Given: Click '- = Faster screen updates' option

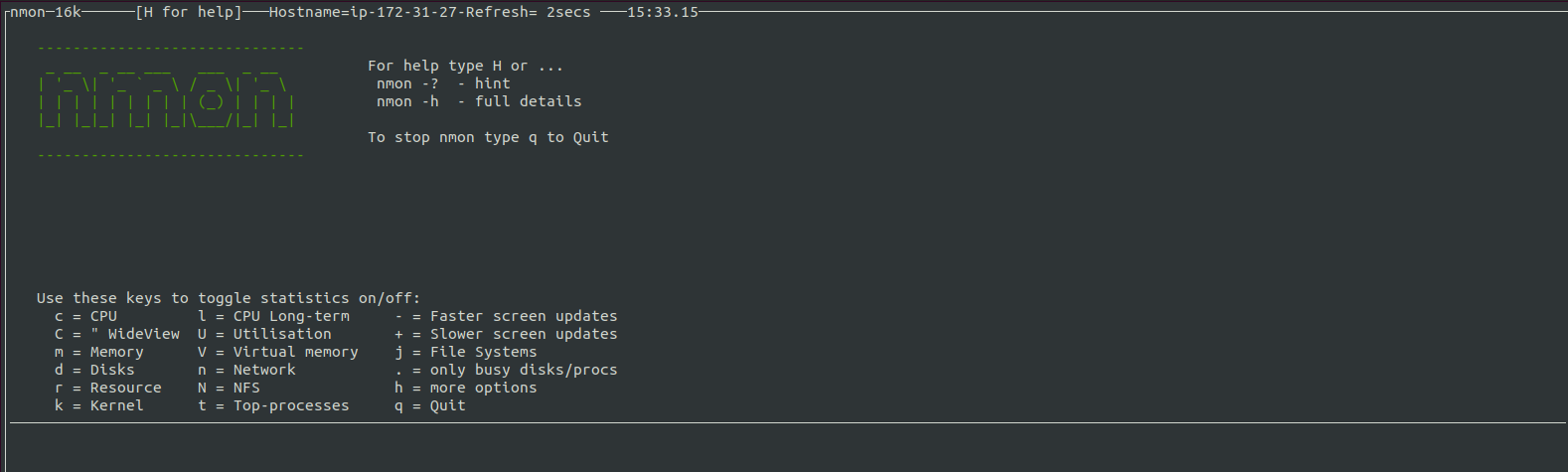Looking at the screenshot, I should point(506,316).
